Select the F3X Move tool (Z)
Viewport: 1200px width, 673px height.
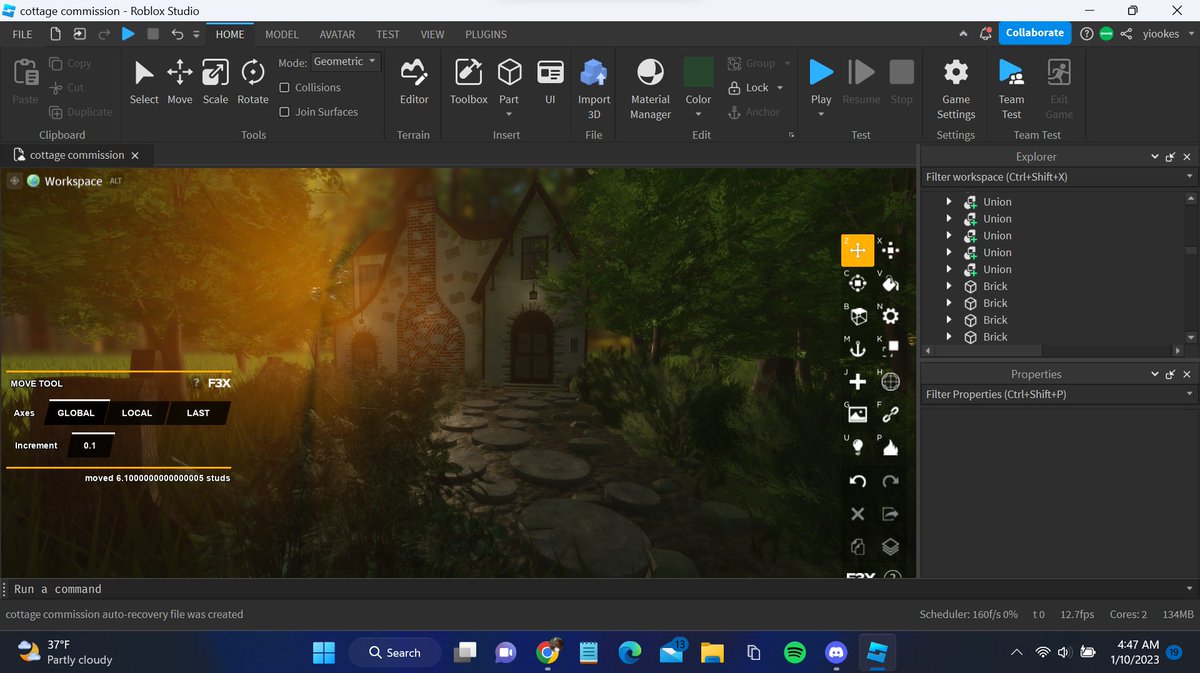coord(857,251)
